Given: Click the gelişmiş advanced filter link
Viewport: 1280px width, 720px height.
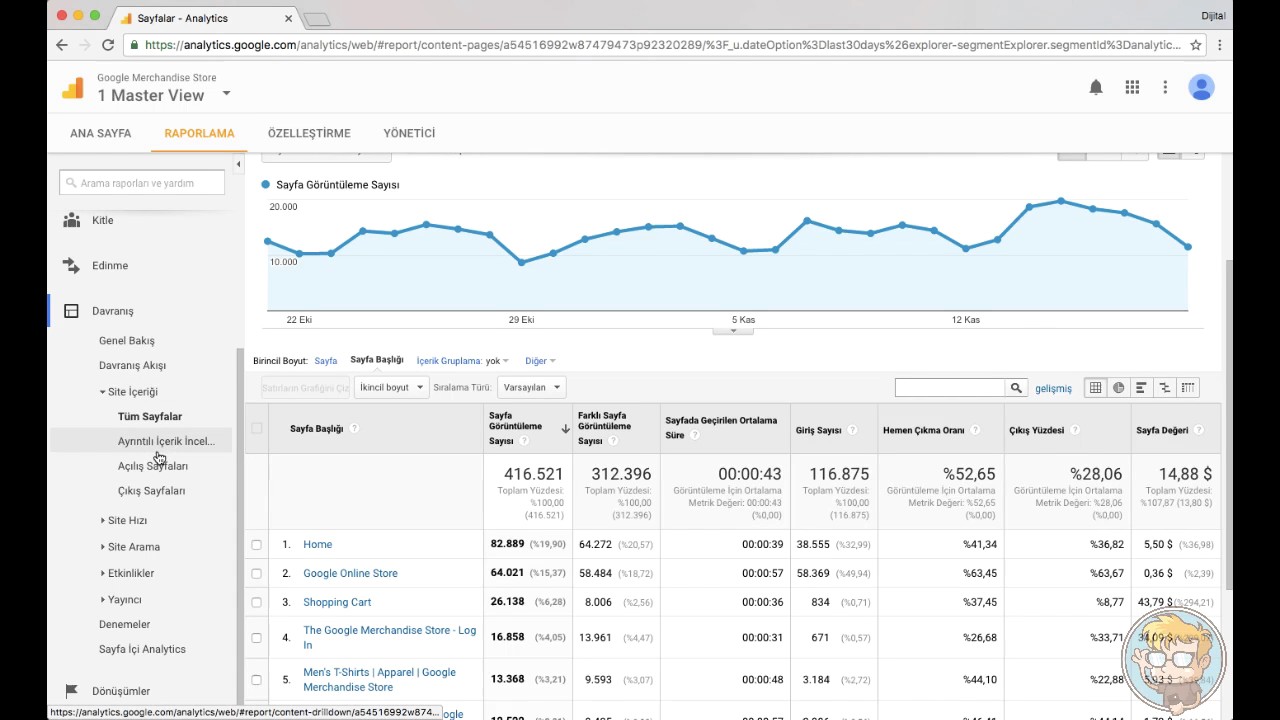Looking at the screenshot, I should (1053, 388).
